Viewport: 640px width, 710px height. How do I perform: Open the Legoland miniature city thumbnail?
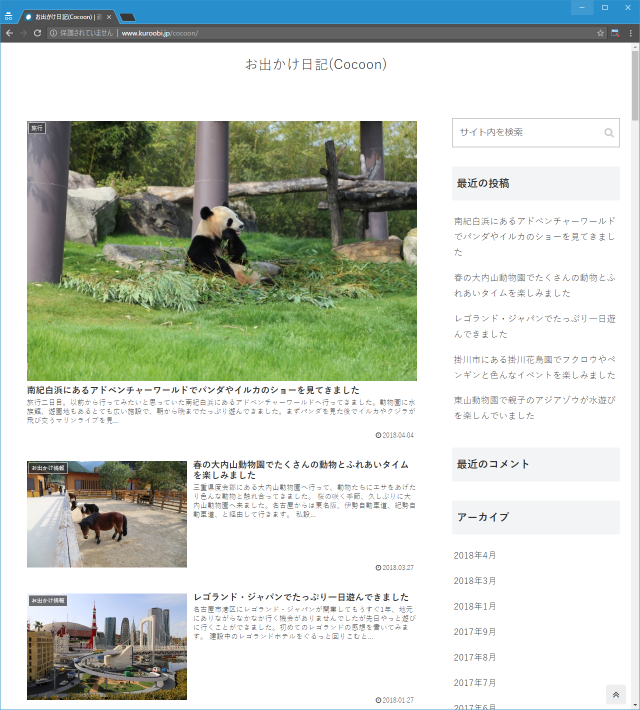[107, 647]
